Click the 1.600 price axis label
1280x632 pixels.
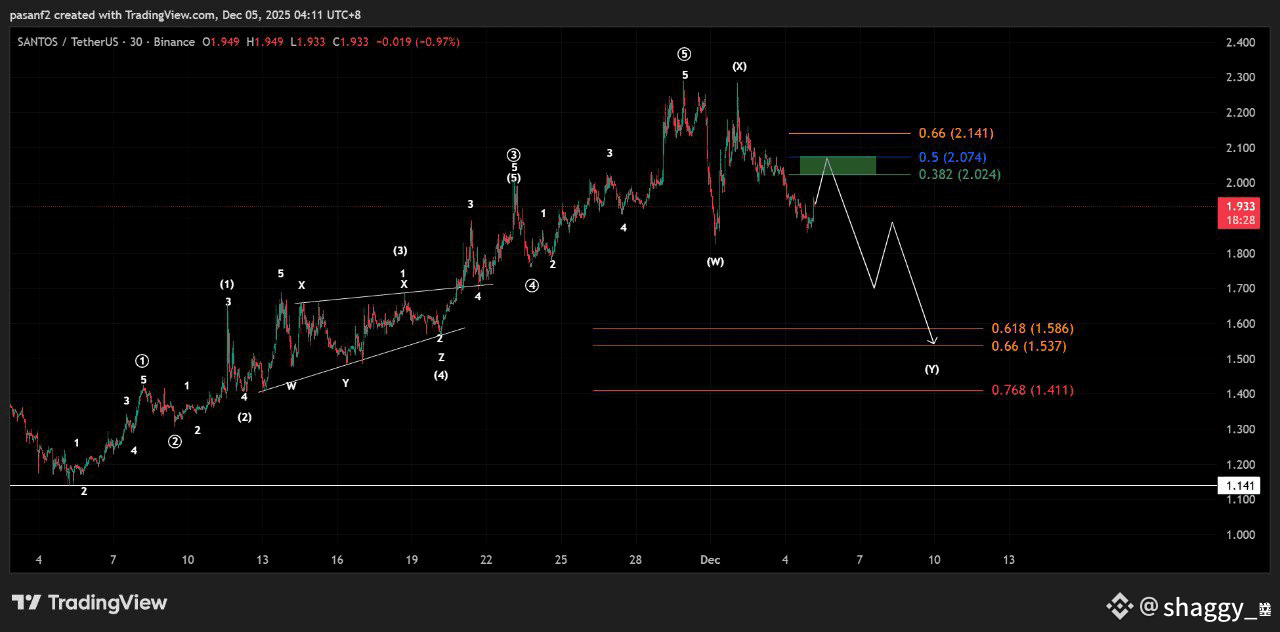(1240, 324)
